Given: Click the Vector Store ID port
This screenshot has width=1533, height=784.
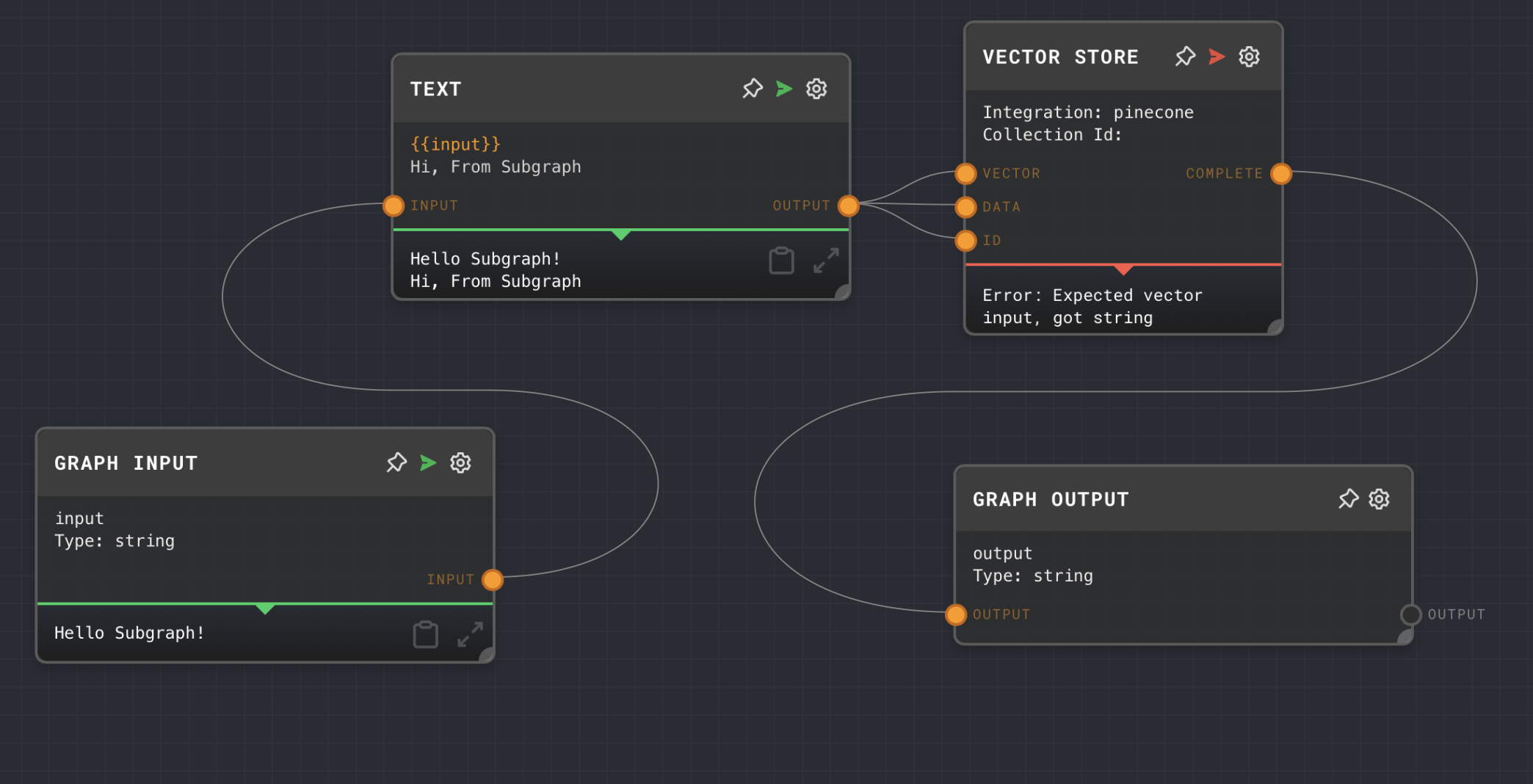Looking at the screenshot, I should click(965, 240).
